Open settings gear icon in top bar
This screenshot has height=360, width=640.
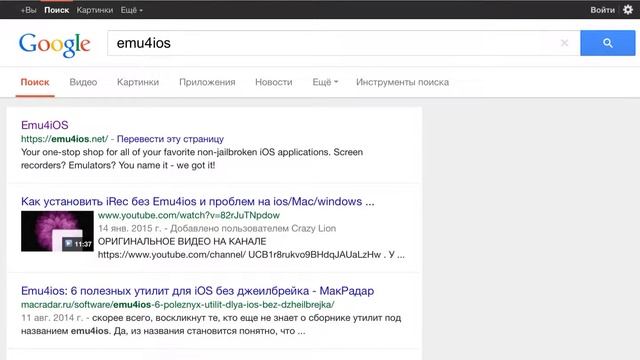click(x=628, y=9)
